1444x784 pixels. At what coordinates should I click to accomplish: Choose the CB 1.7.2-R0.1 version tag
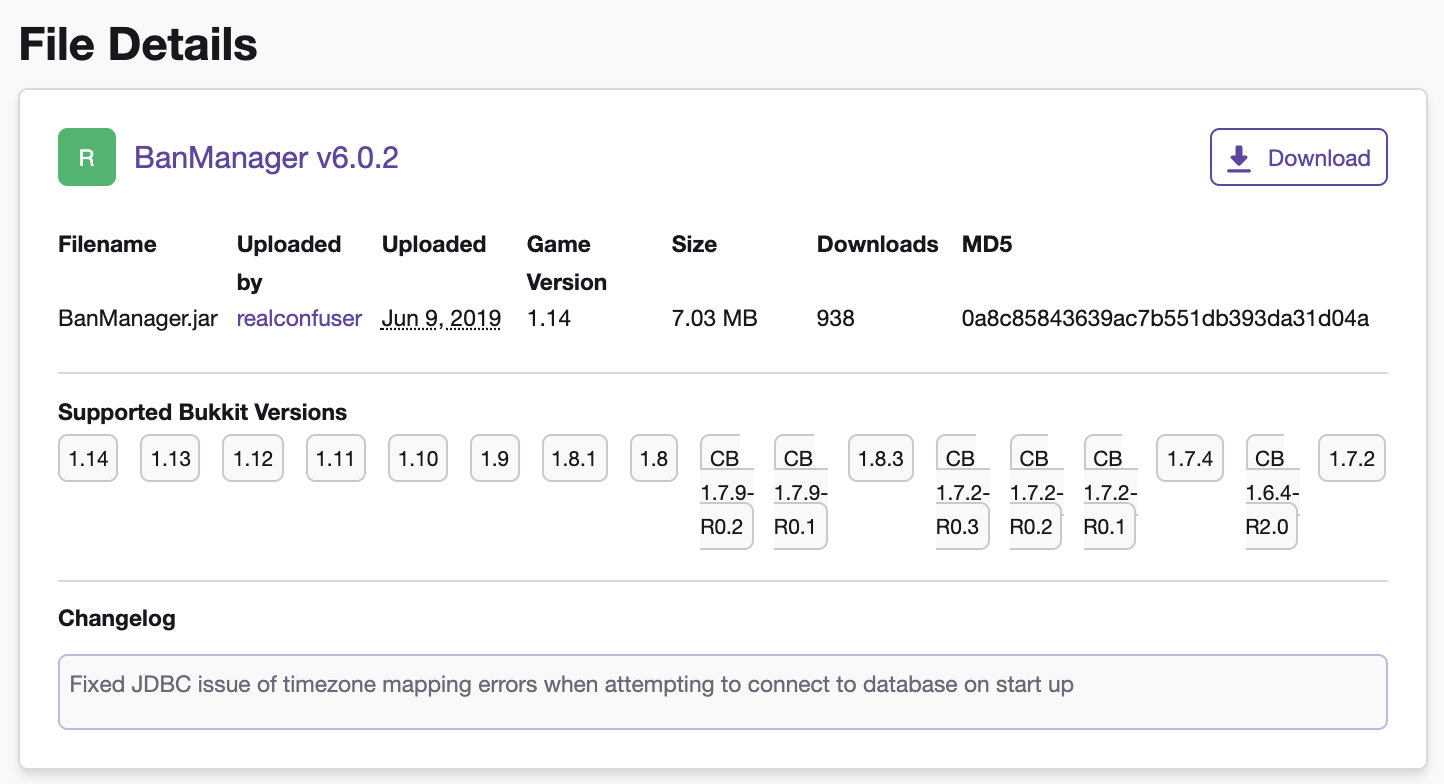coord(1110,492)
